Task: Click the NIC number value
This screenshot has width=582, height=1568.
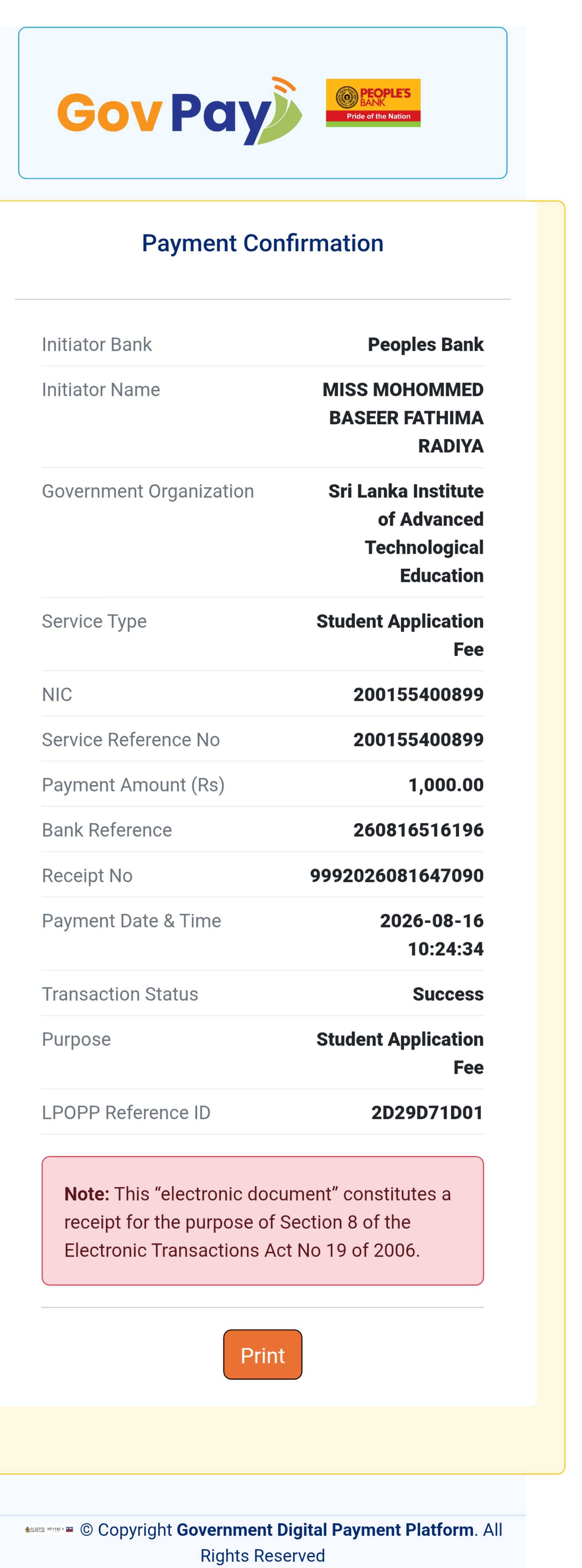Action: pos(418,694)
